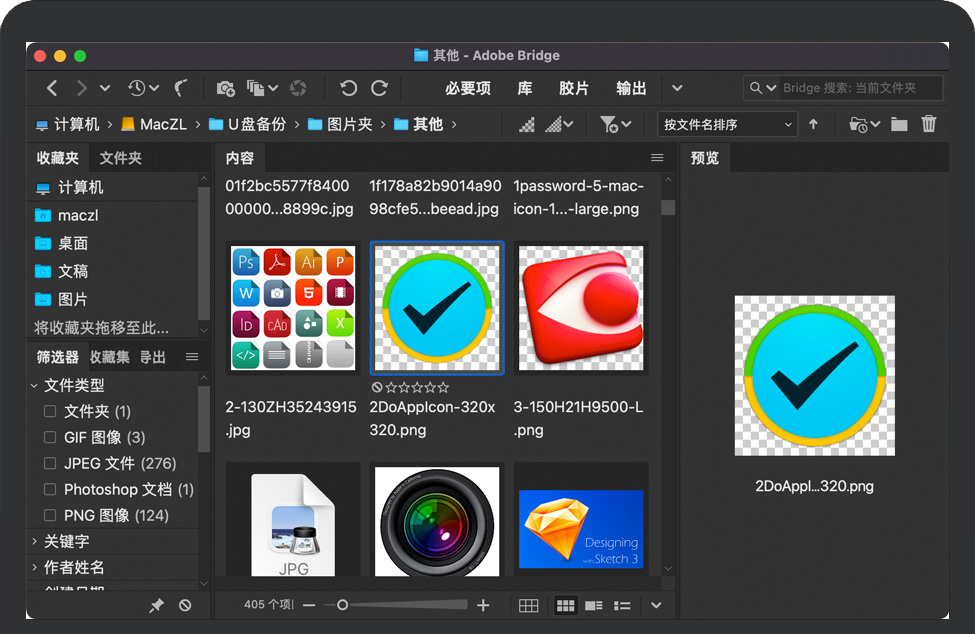The width and height of the screenshot is (975, 634).
Task: Create a new folder with folder icon
Action: pos(899,124)
